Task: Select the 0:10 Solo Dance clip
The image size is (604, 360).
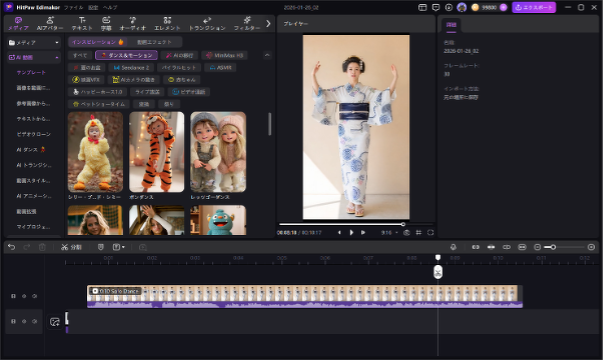Action: click(x=304, y=296)
